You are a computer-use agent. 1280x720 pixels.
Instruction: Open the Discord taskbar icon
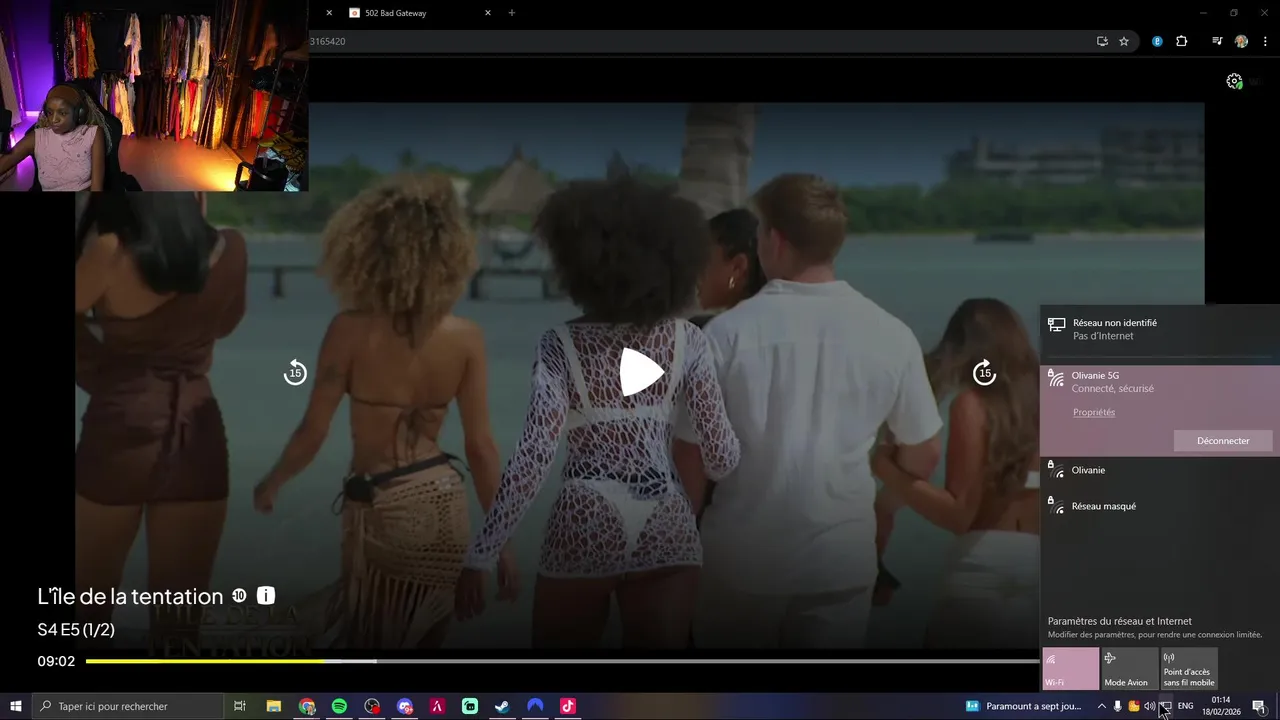[404, 706]
